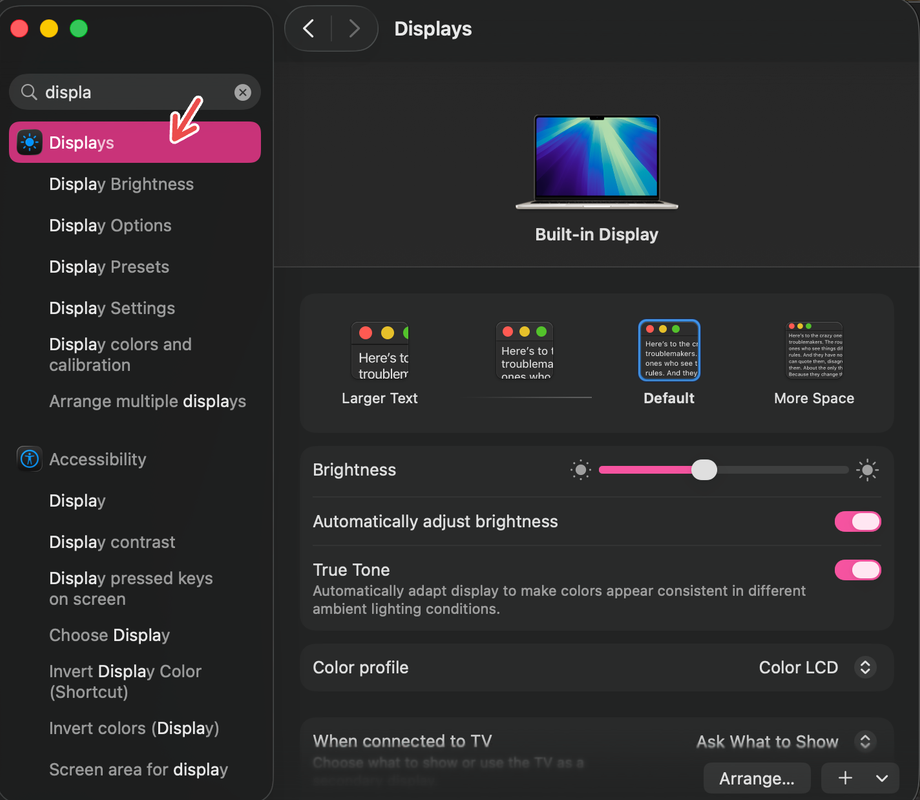Go forward with the right chevron

point(354,28)
